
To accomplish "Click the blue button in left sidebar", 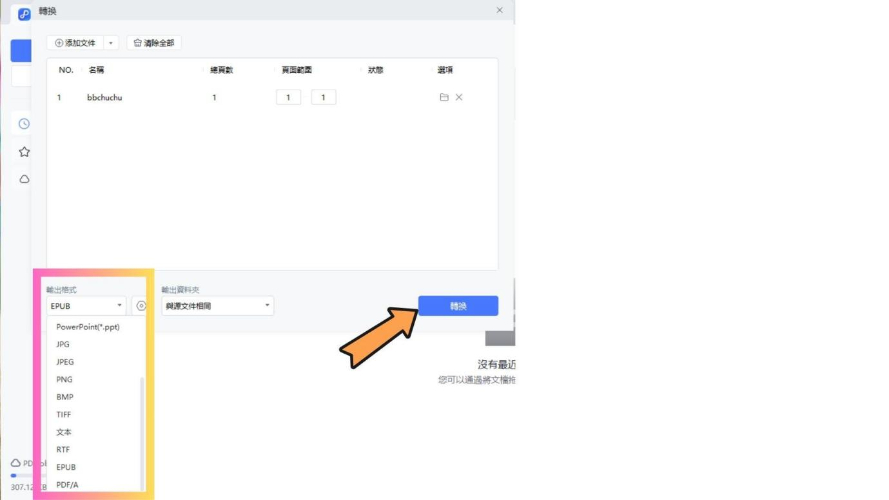I will [x=21, y=51].
